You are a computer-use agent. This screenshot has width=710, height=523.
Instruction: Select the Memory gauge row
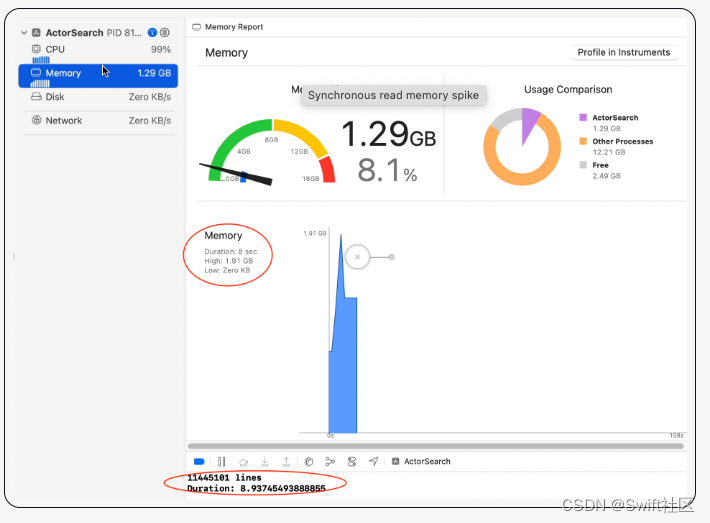[98, 76]
